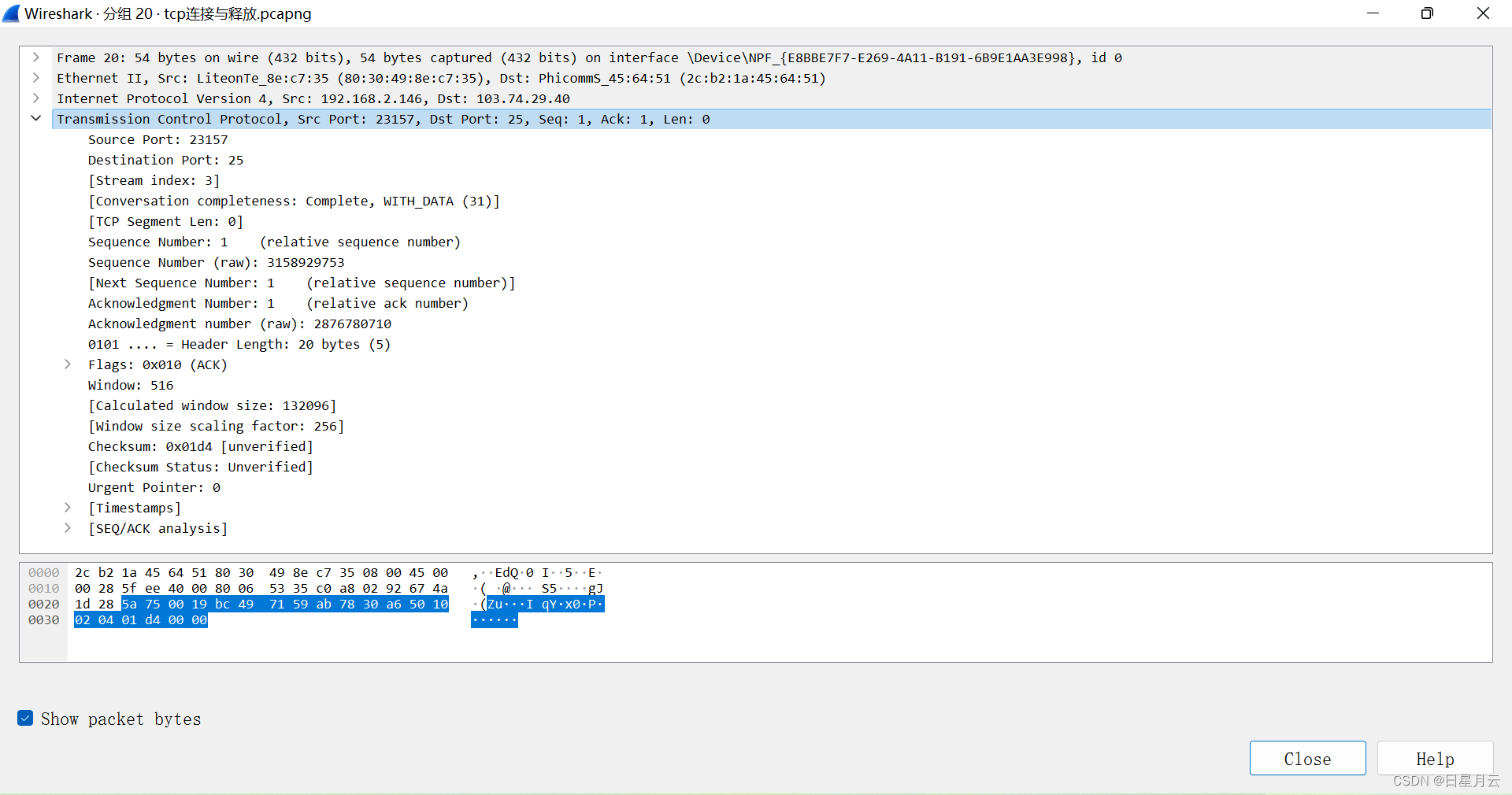Select the Source Port: 23157 field
The width and height of the screenshot is (1512, 795).
pos(158,139)
